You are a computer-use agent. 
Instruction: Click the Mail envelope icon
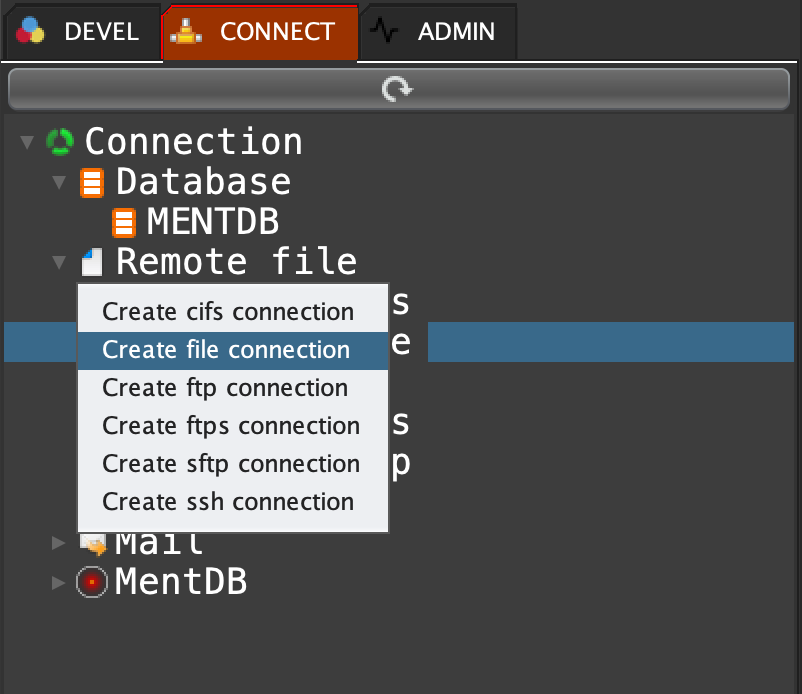coord(93,544)
